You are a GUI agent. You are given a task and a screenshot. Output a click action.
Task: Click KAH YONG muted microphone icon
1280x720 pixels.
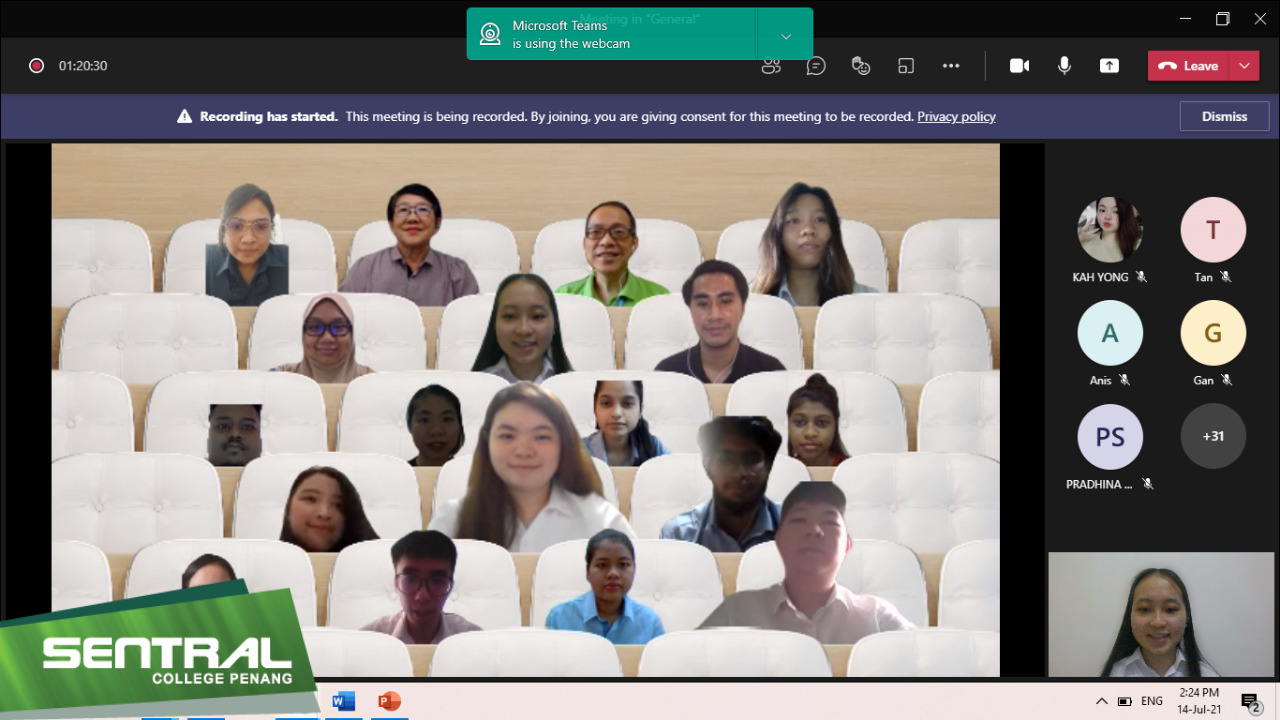coord(1141,277)
